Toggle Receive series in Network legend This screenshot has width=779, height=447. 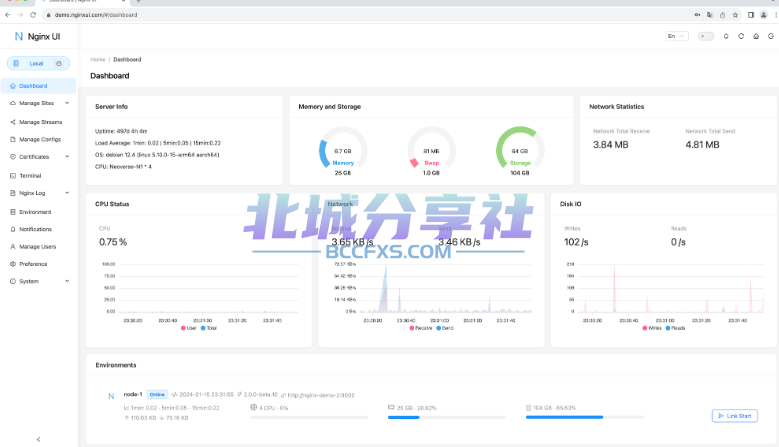(x=420, y=328)
